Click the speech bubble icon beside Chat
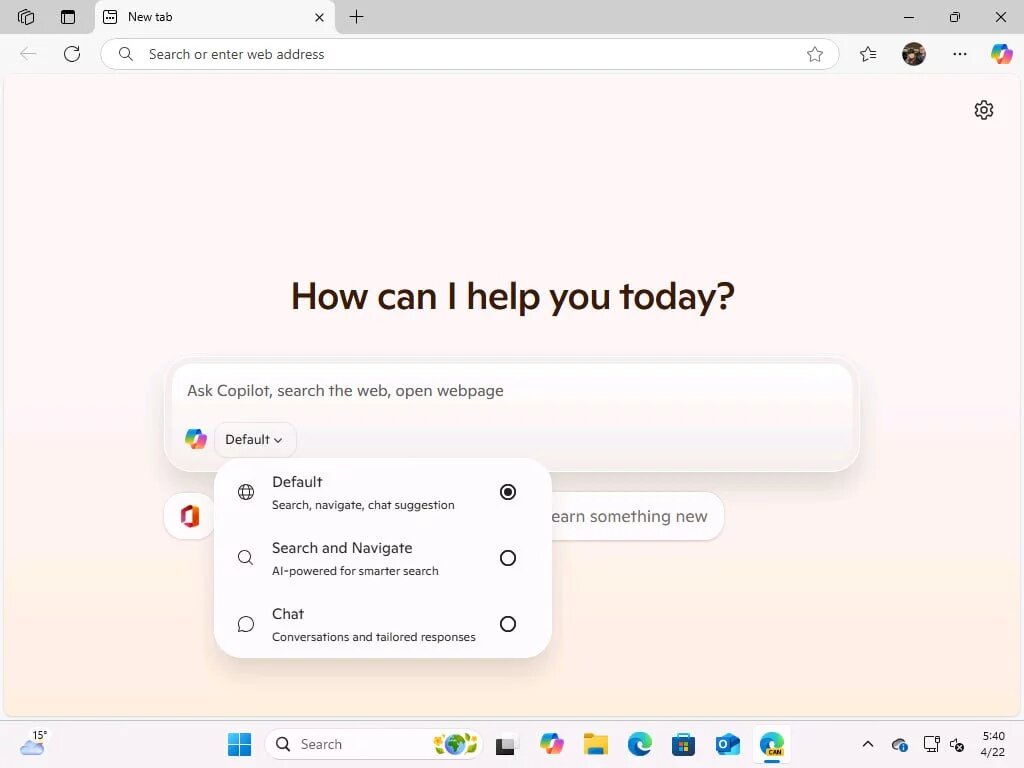Image resolution: width=1024 pixels, height=768 pixels. pyautogui.click(x=246, y=624)
